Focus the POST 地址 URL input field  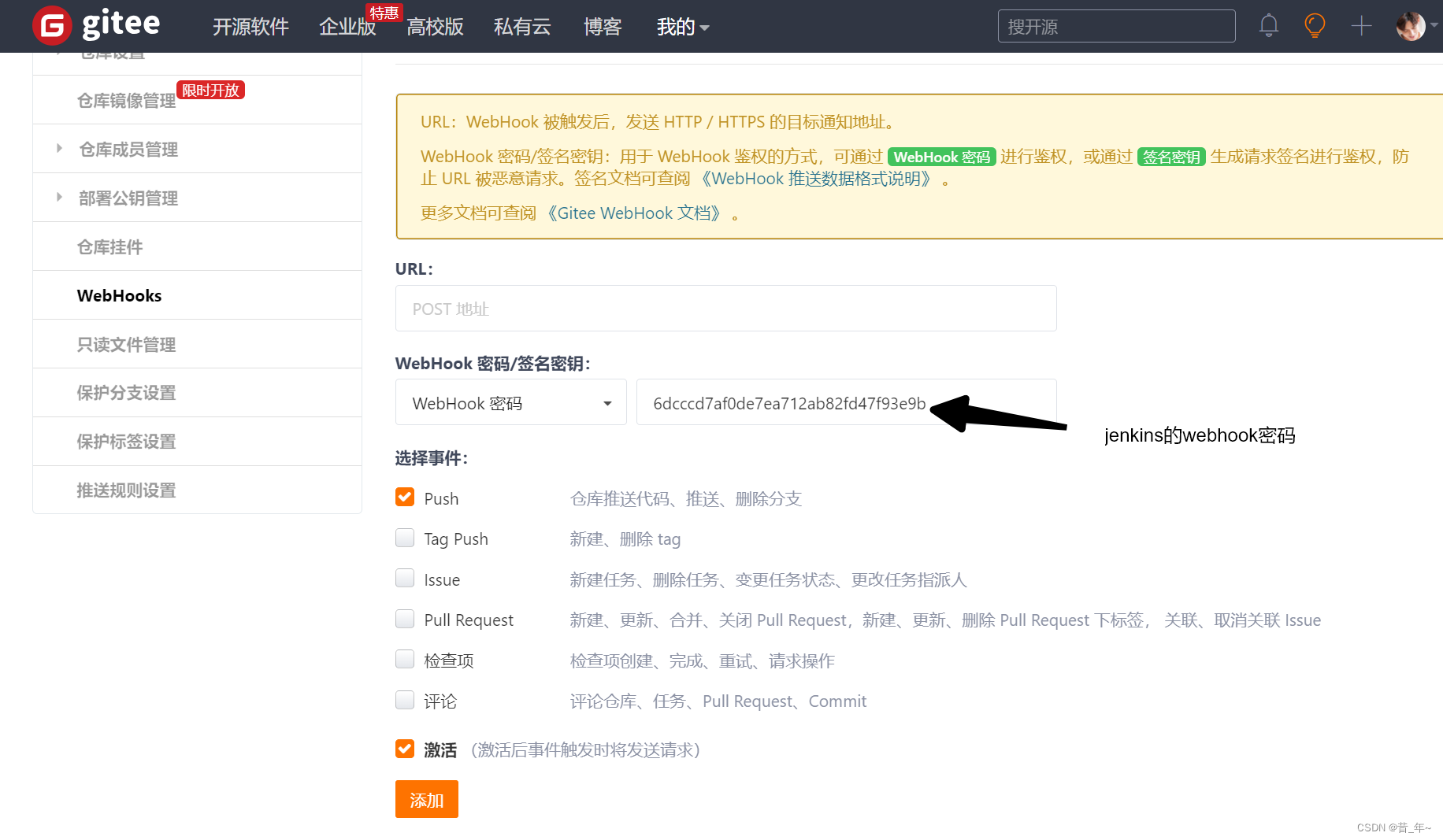726,309
